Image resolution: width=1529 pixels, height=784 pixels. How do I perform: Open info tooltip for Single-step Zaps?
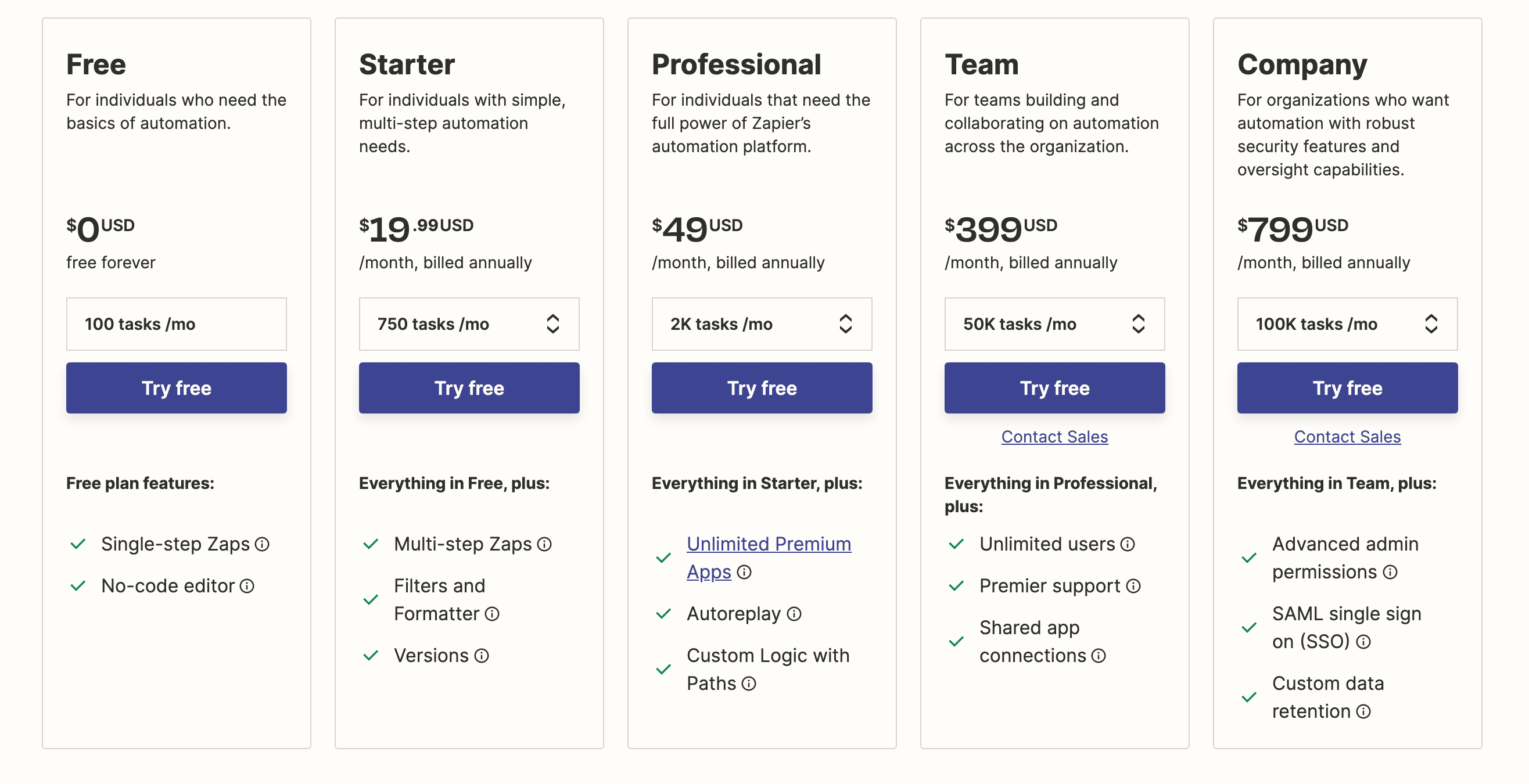(x=263, y=544)
